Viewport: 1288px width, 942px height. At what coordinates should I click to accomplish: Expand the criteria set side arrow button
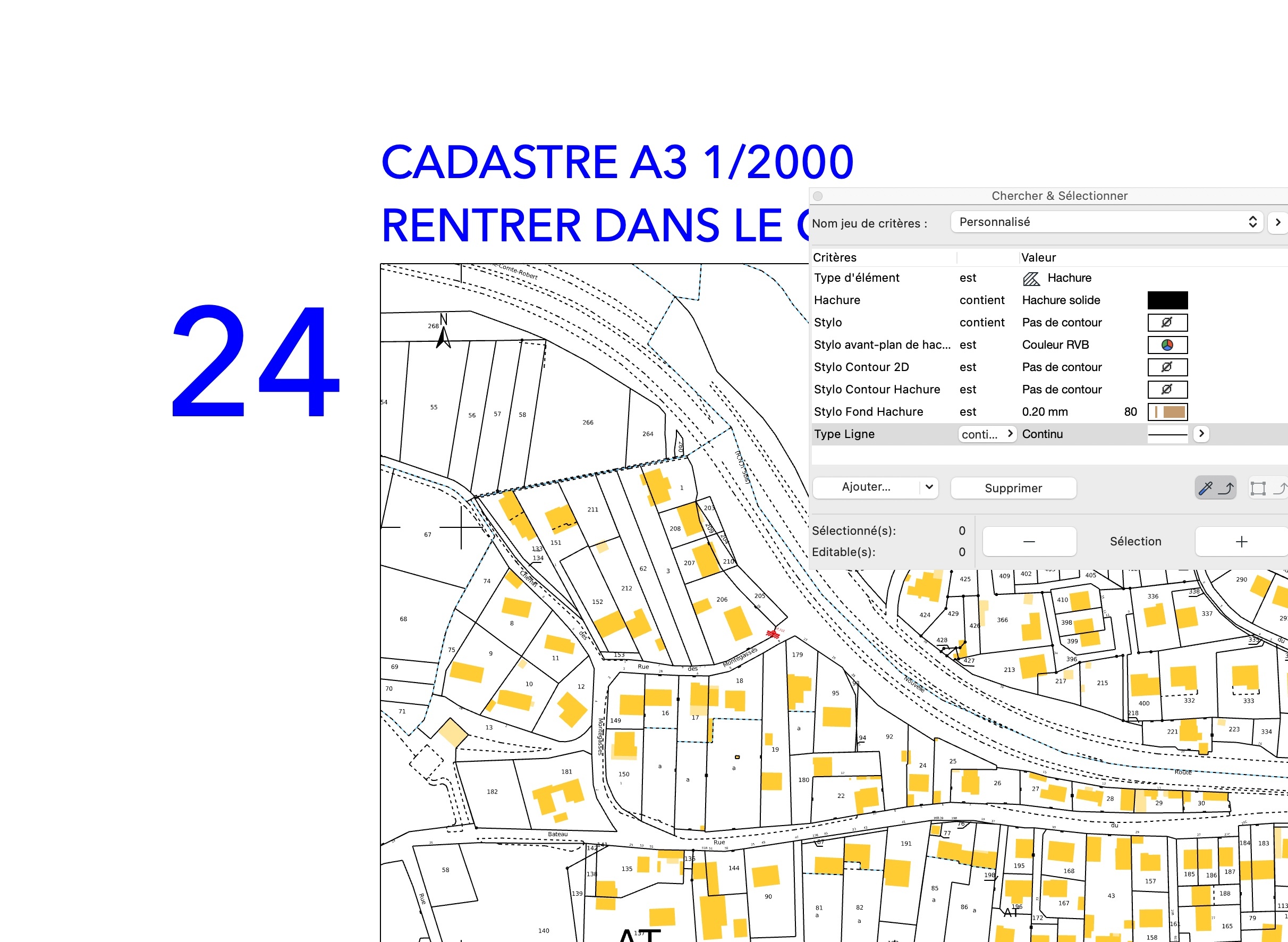point(1278,222)
